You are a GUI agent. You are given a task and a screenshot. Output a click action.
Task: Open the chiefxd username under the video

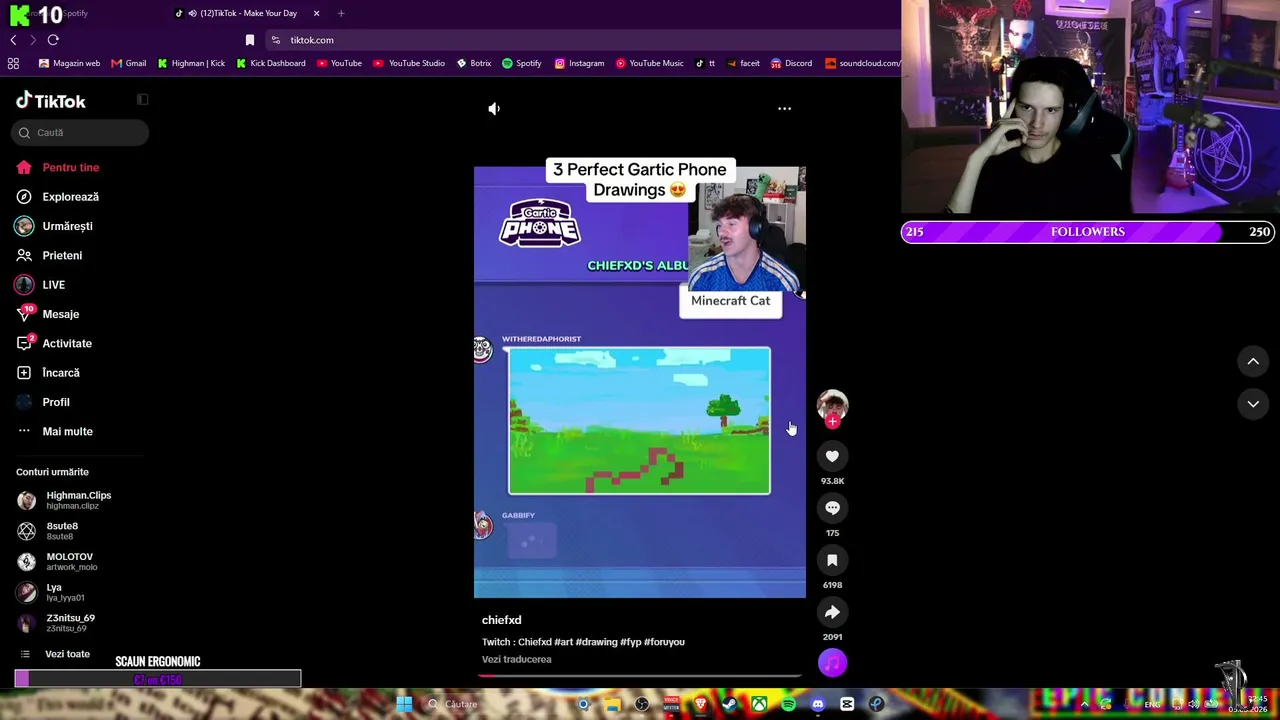[x=502, y=620]
